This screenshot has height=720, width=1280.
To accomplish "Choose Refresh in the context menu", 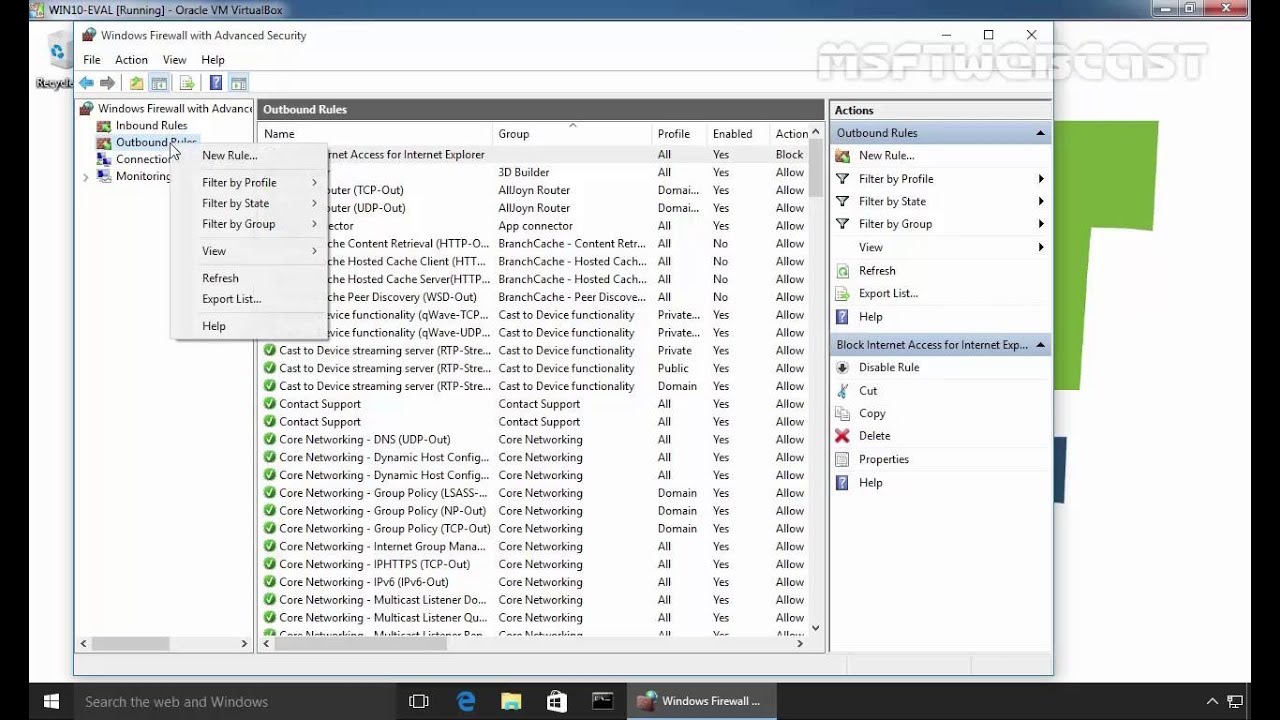I will (250, 278).
